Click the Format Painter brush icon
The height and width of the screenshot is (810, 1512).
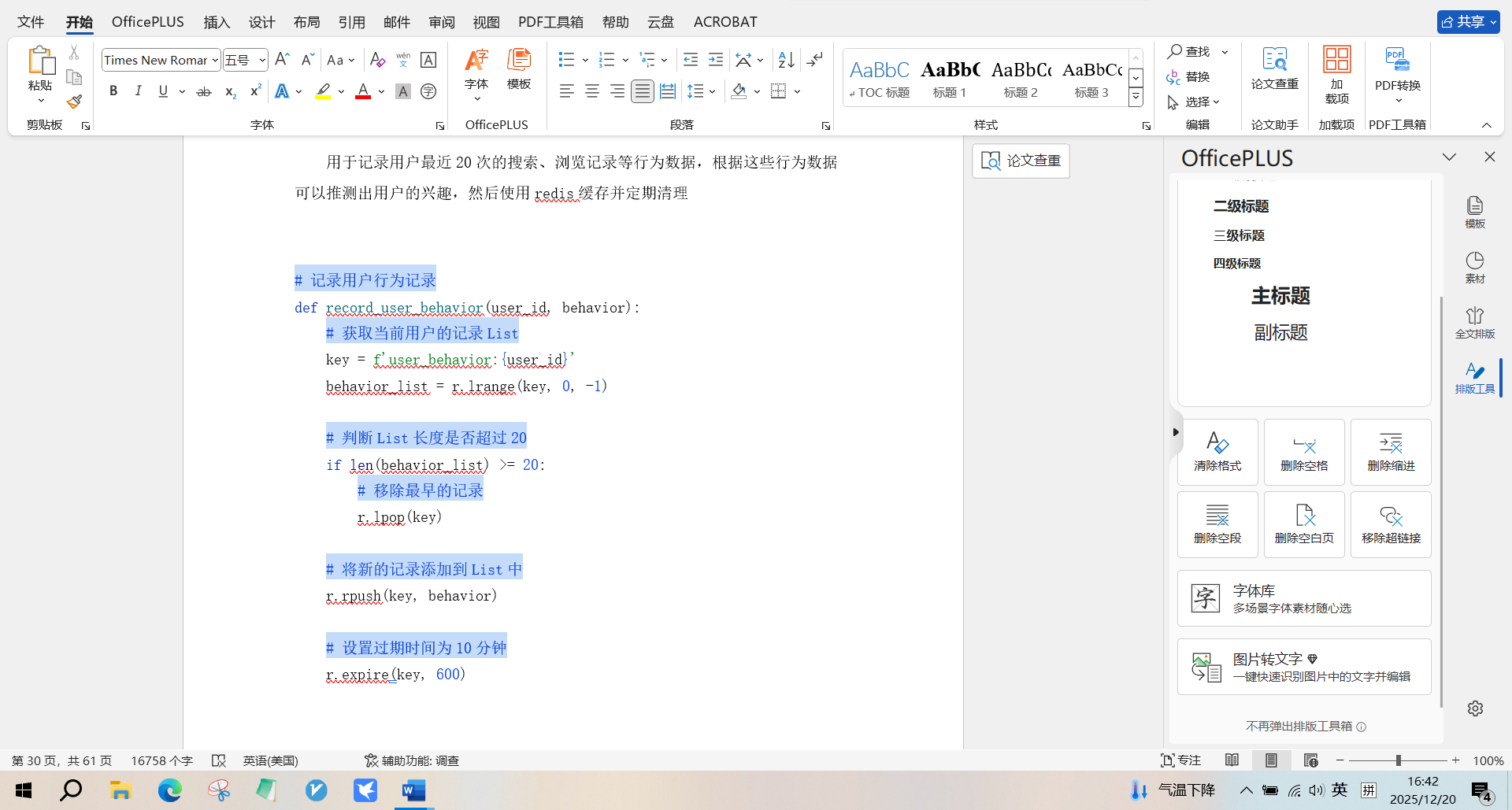click(74, 102)
